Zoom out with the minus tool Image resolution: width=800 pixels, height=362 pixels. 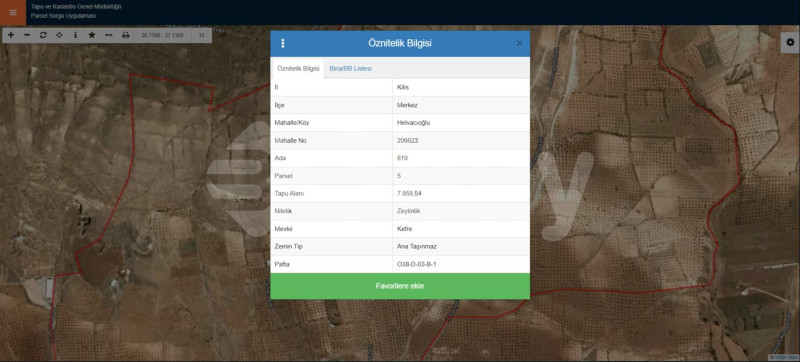[x=27, y=35]
